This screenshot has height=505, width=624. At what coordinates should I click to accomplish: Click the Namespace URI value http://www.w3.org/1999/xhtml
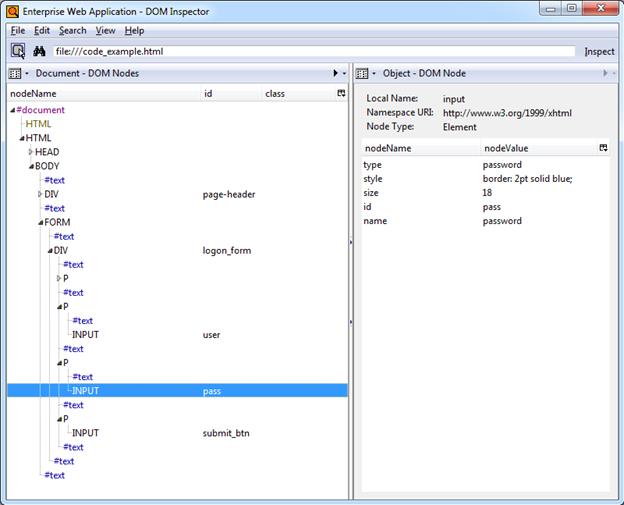[507, 113]
